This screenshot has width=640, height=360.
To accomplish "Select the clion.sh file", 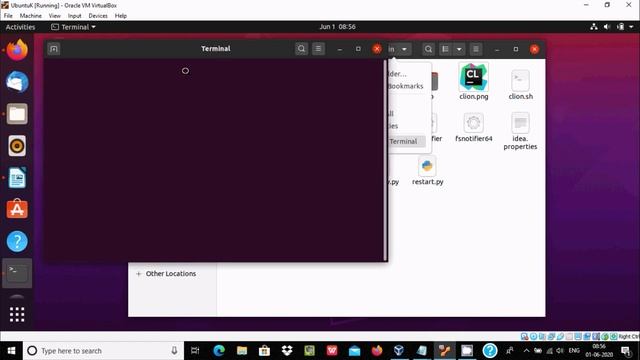I will (x=520, y=85).
